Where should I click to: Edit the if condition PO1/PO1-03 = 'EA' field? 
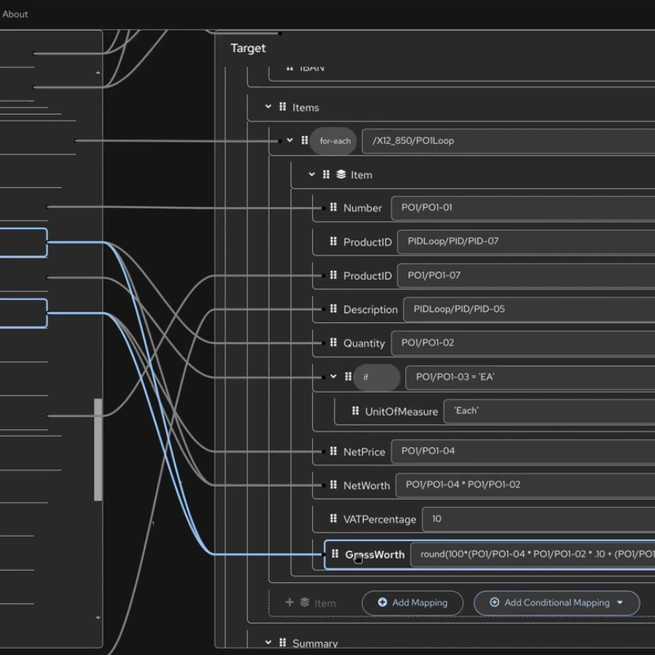pyautogui.click(x=530, y=377)
